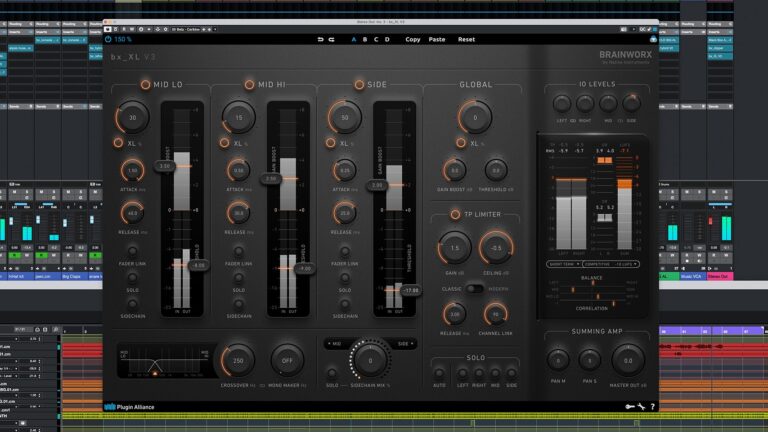The image size is (768, 432).
Task: Click the MID HI solo button
Action: (239, 278)
